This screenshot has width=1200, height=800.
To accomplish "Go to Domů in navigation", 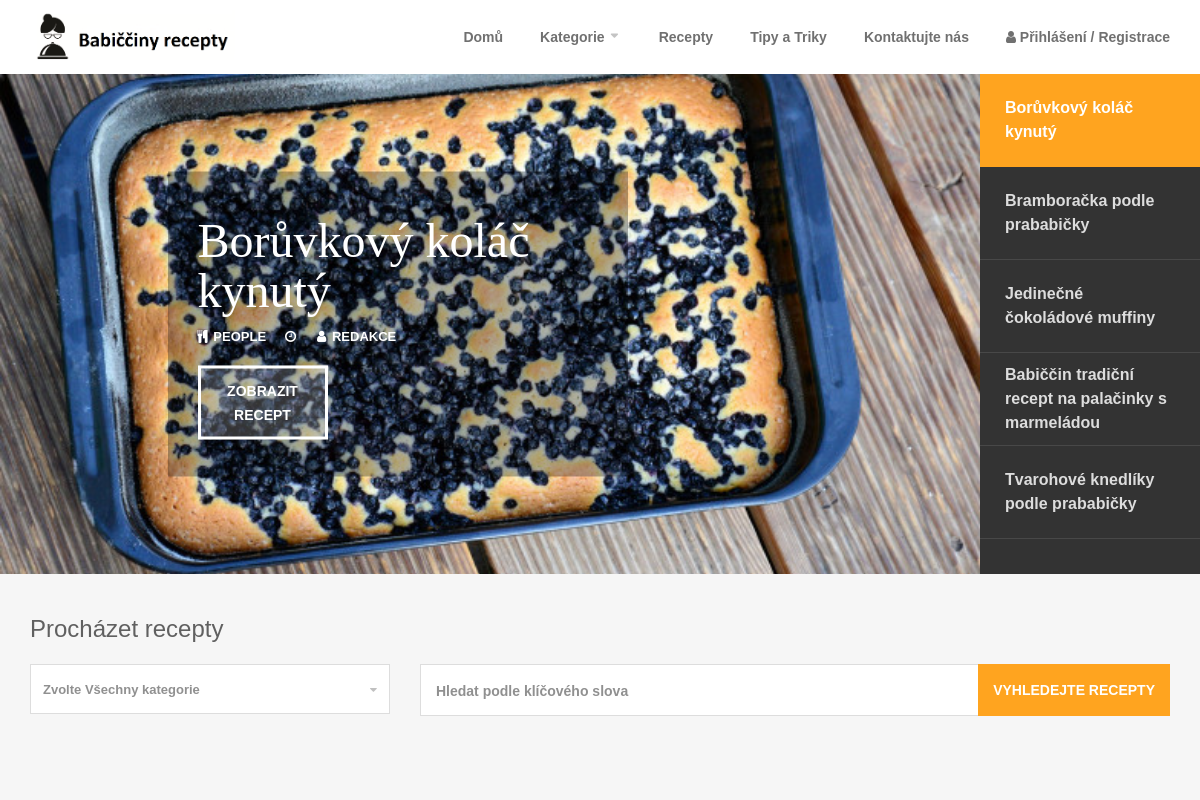I will tap(483, 37).
